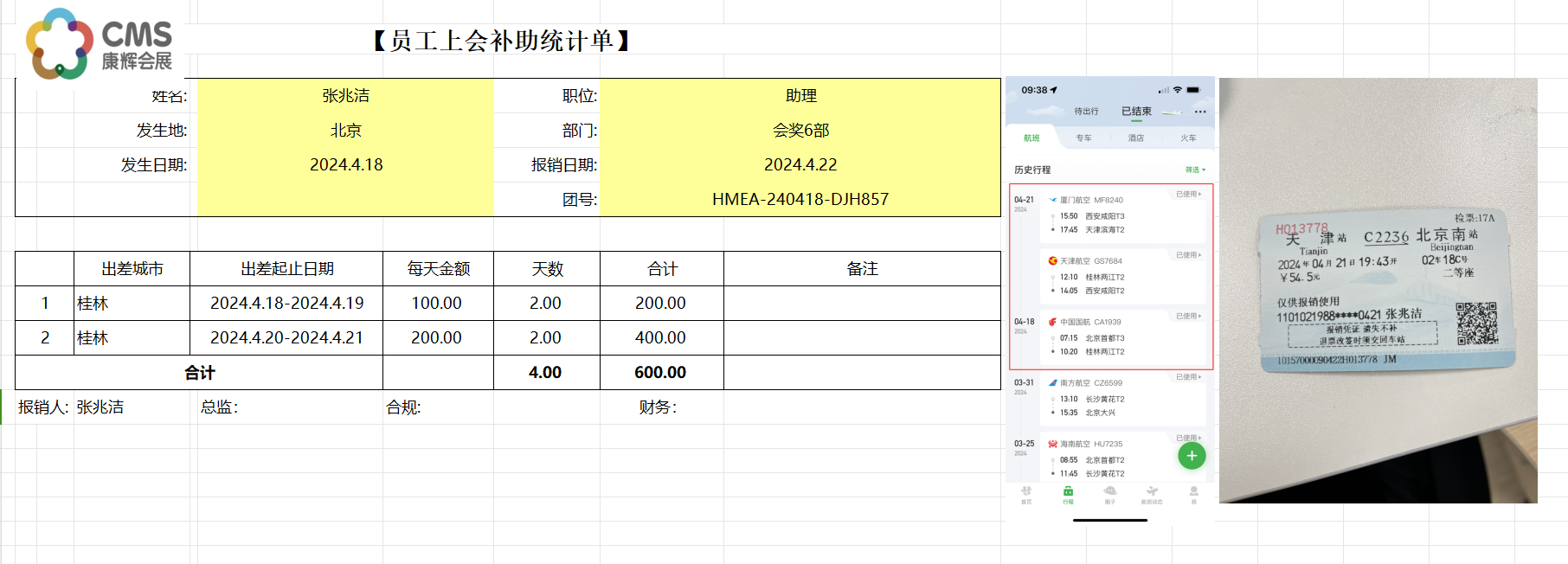Tap the 行程 itinerary suitcase icon

1068,494
